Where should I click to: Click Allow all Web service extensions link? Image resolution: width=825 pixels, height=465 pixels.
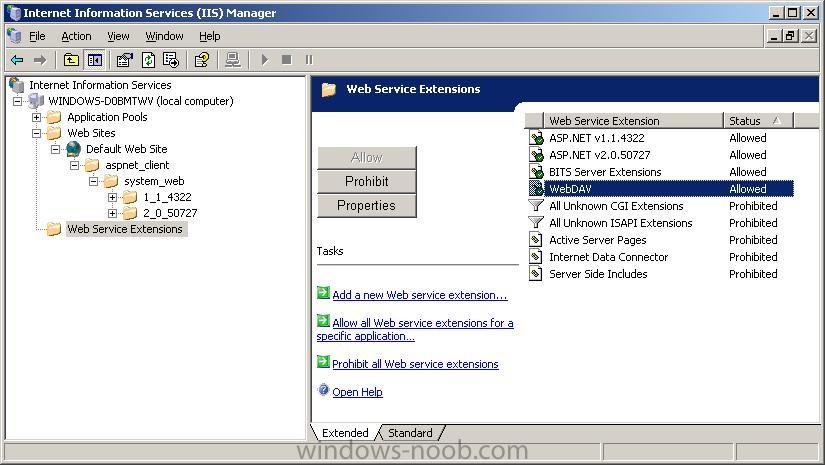coord(415,329)
